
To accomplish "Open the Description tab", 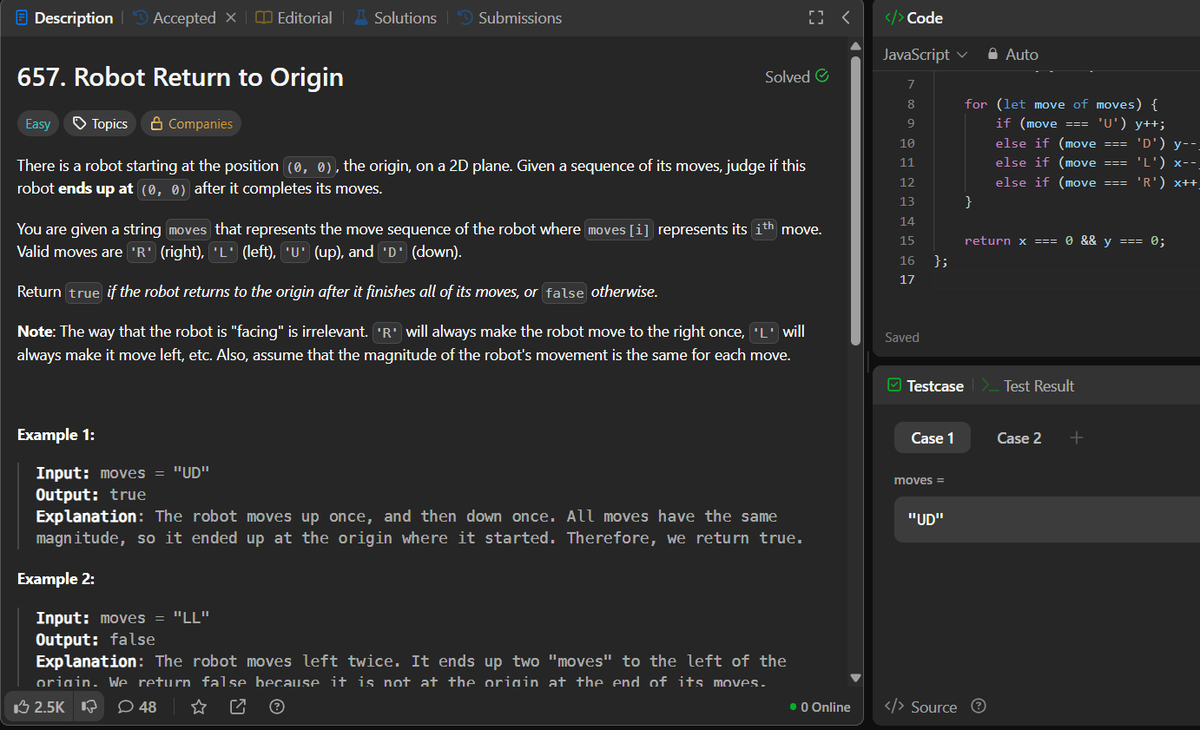I will (x=65, y=18).
